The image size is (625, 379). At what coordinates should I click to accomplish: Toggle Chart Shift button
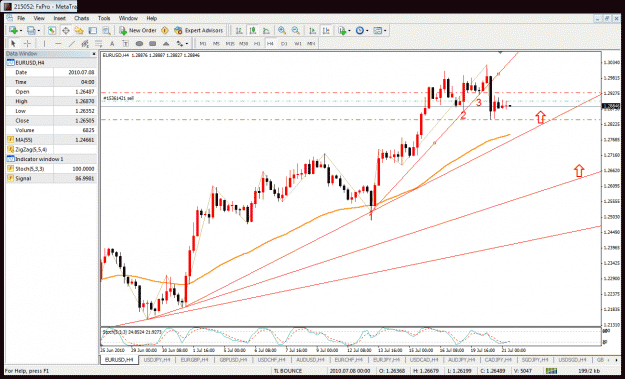[x=326, y=30]
